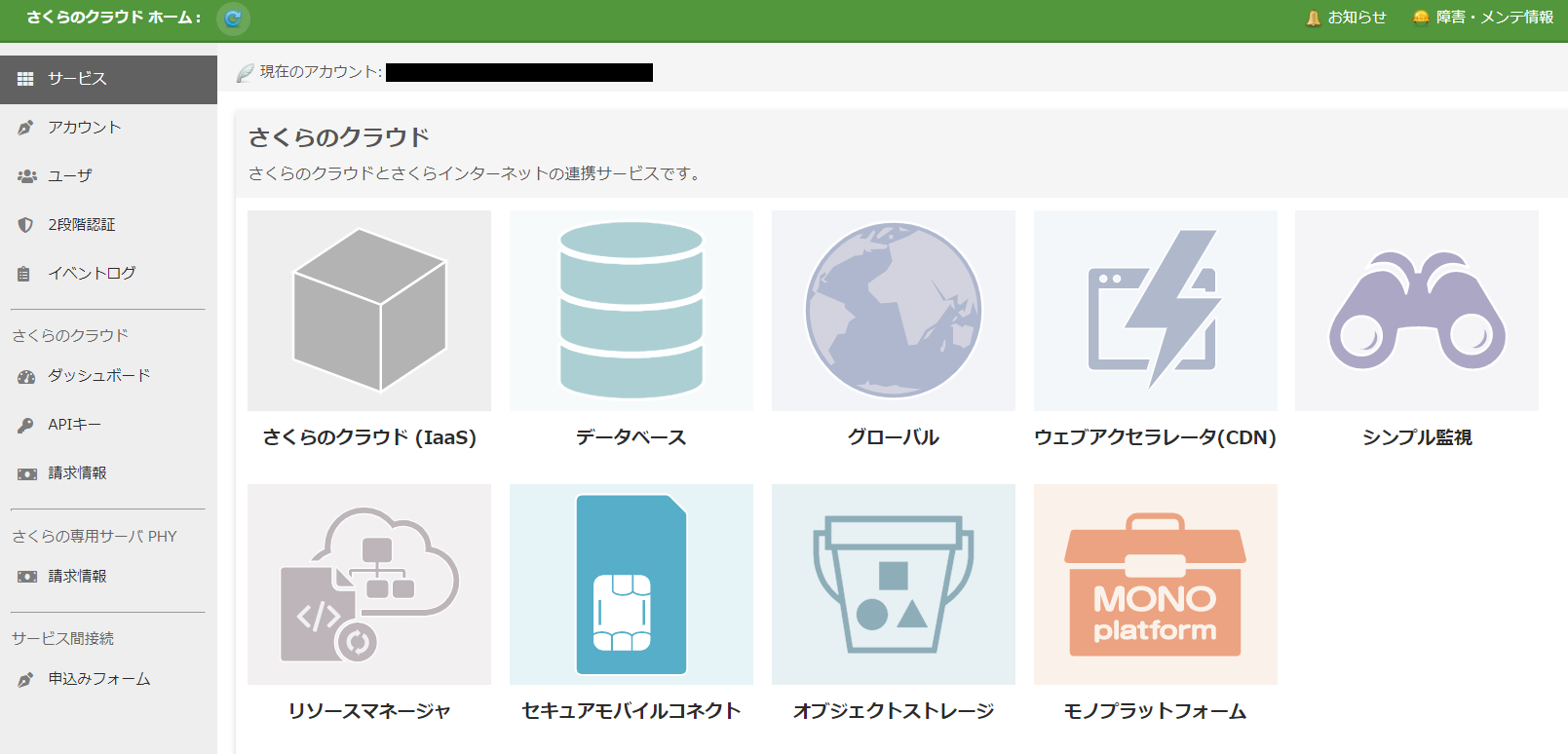Click the feather icon beside 現在のアカウント
The image size is (1568, 754).
[x=245, y=72]
